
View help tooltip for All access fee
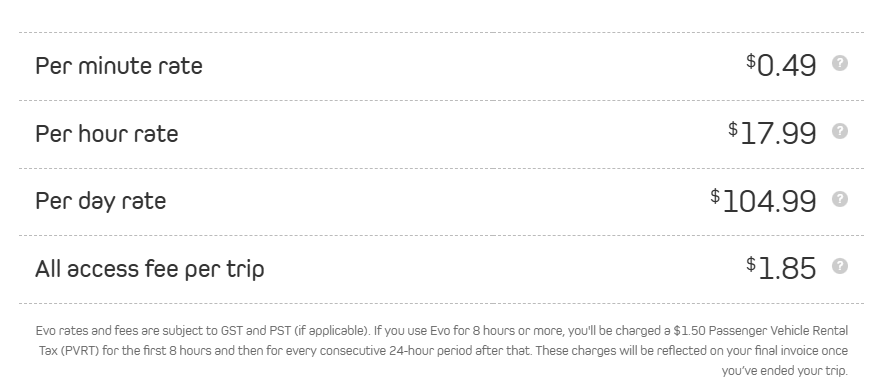click(839, 266)
